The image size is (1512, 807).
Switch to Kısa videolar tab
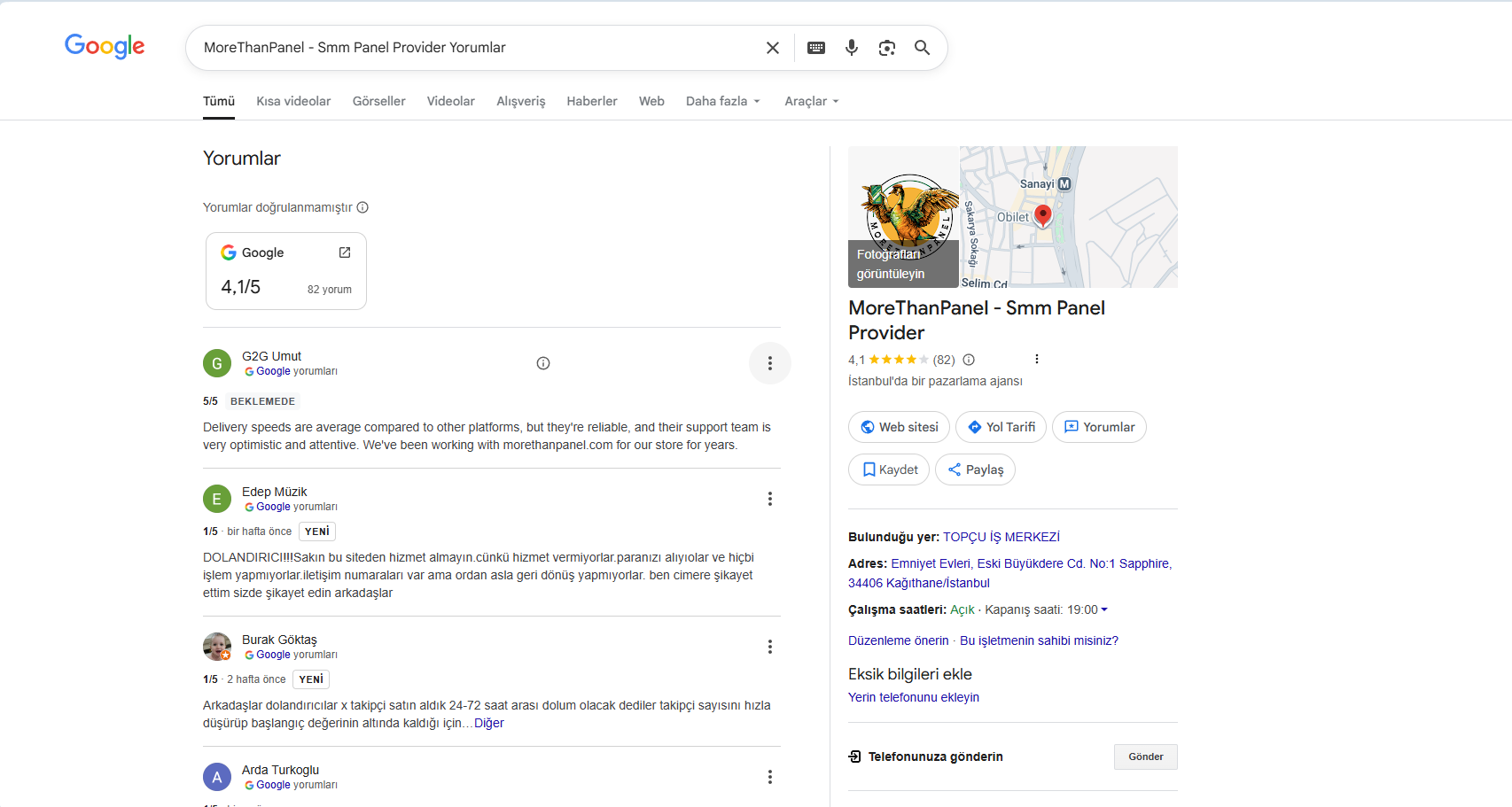pos(293,101)
